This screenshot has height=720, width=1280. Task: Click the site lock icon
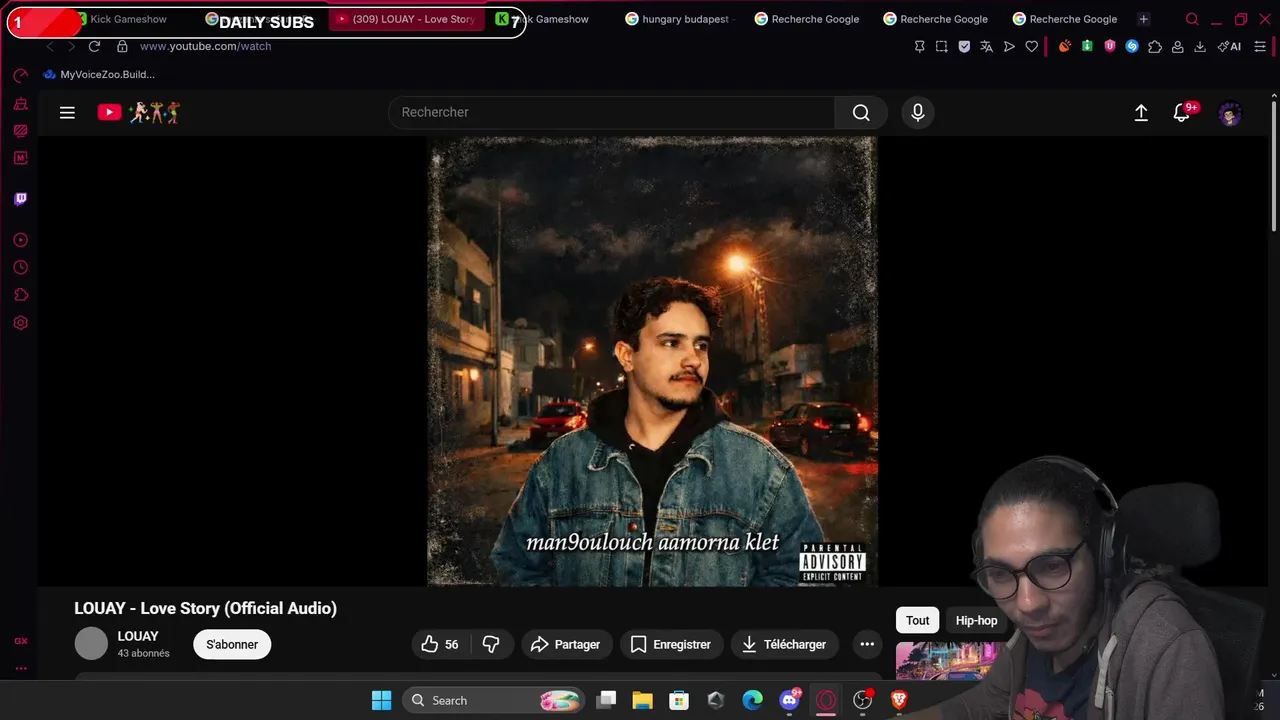122,46
